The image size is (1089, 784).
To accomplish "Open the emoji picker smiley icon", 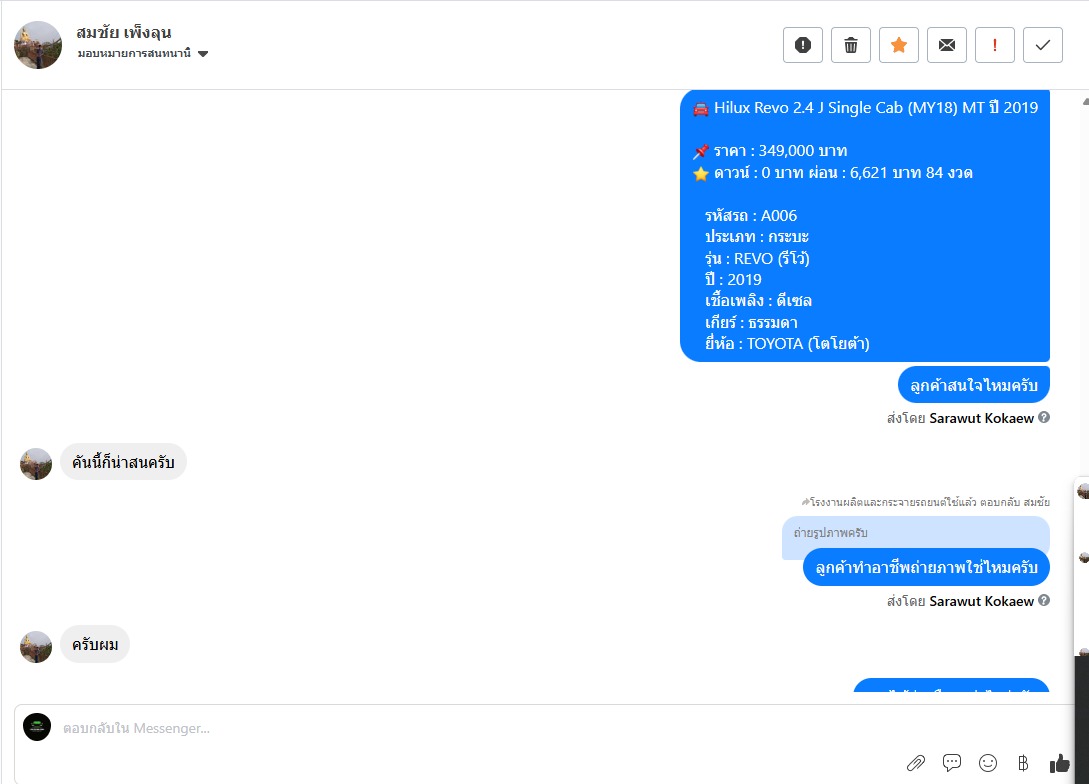I will click(x=988, y=763).
